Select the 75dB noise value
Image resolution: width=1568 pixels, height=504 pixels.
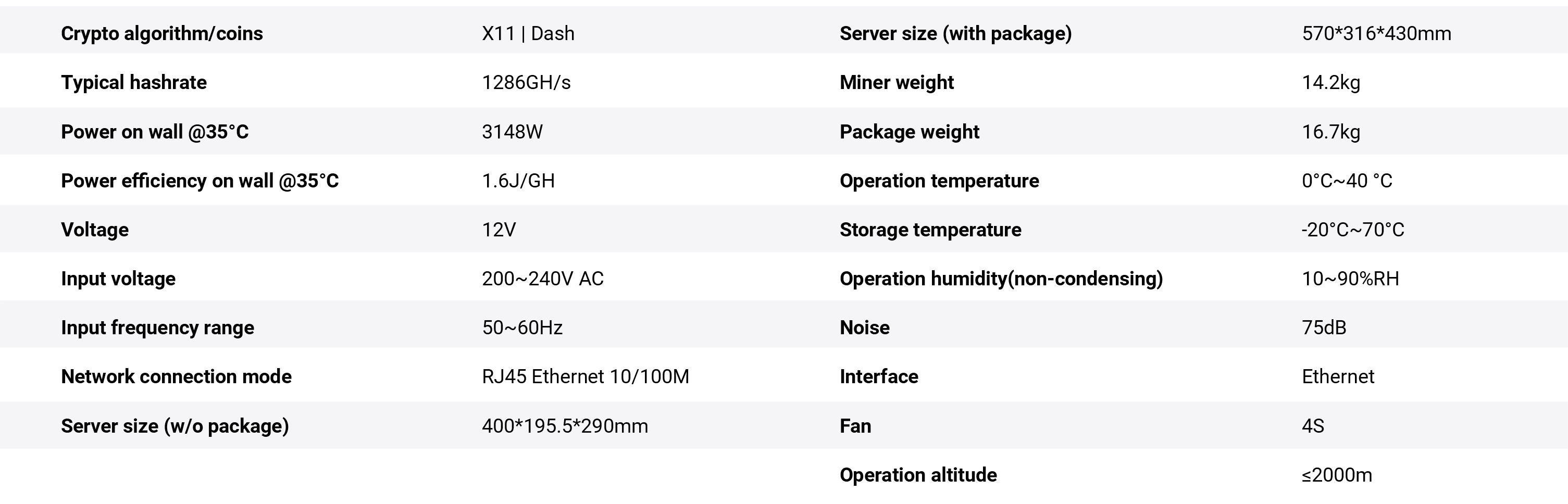click(1323, 327)
